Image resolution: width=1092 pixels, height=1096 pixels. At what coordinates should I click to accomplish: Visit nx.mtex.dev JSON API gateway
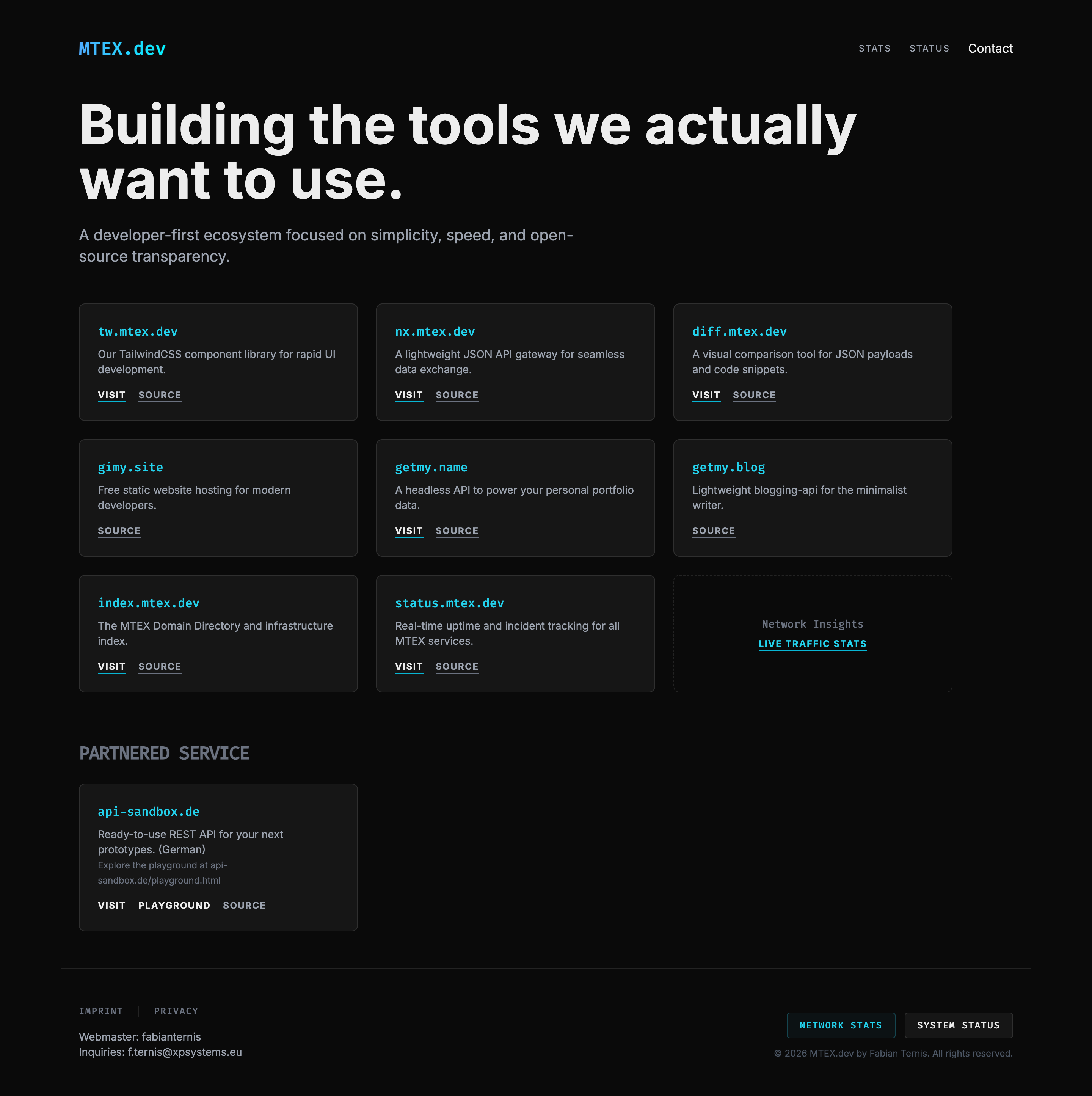pyautogui.click(x=408, y=395)
